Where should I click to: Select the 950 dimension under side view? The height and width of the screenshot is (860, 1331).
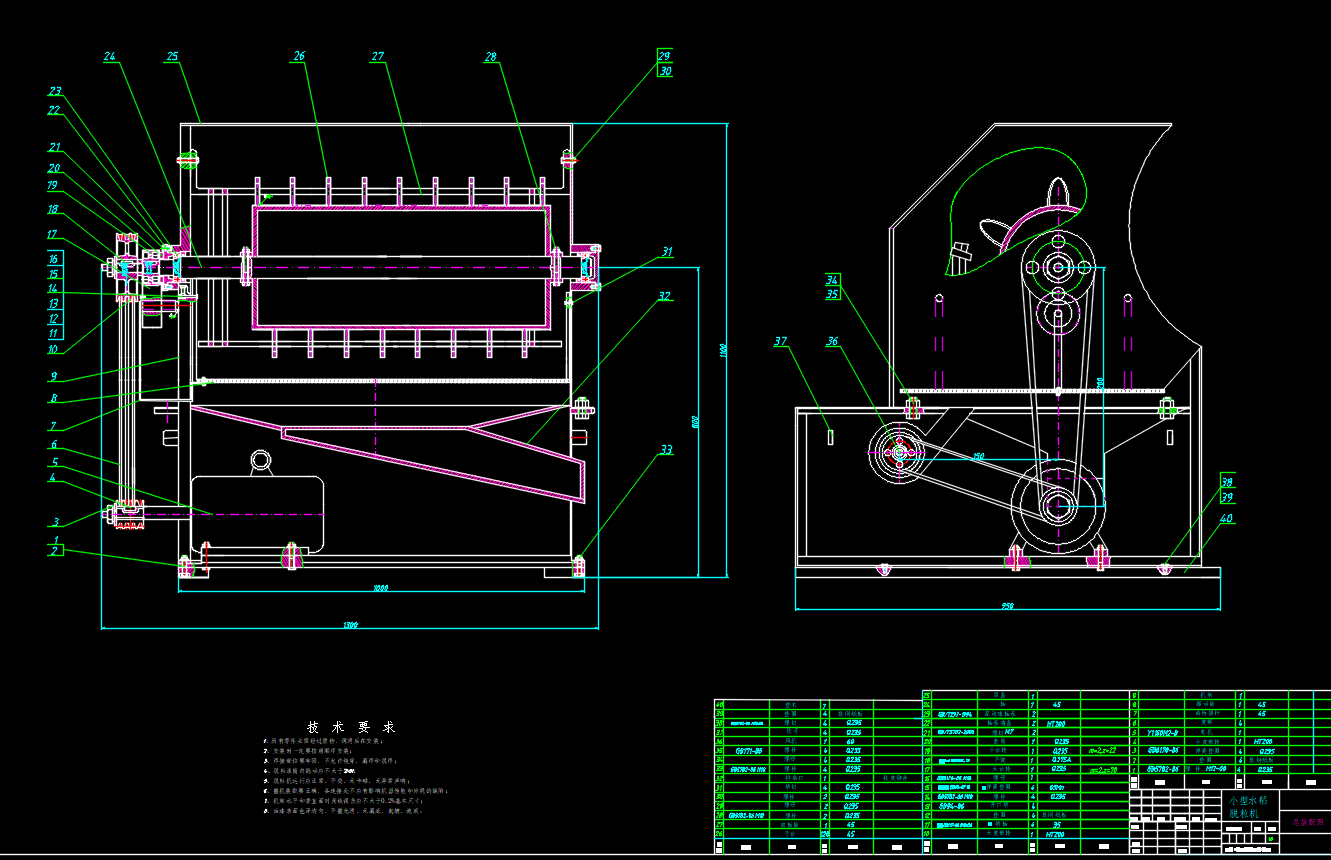click(x=1007, y=606)
